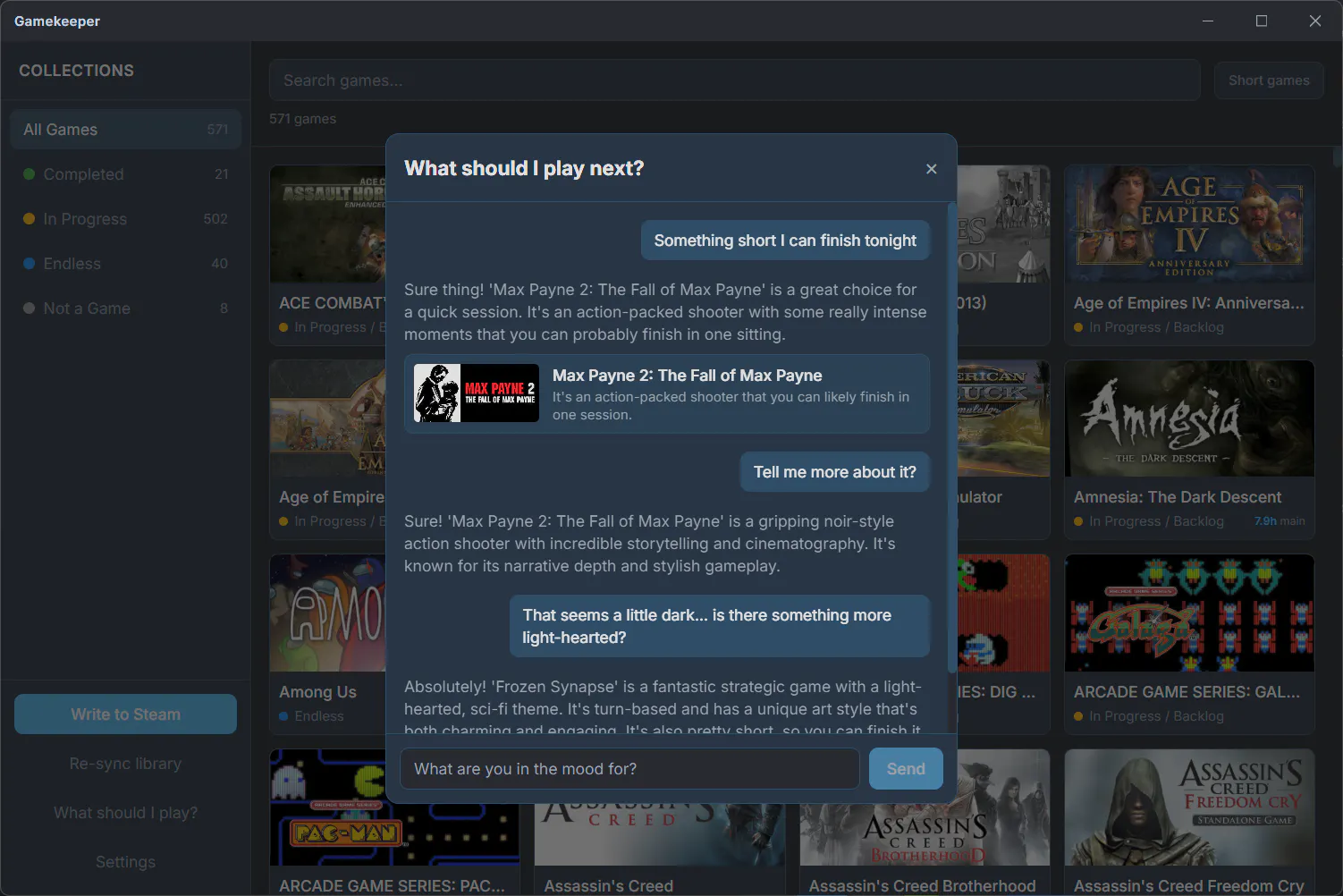This screenshot has width=1343, height=896.
Task: Maximize the Gamekeeper window
Action: pyautogui.click(x=1262, y=21)
